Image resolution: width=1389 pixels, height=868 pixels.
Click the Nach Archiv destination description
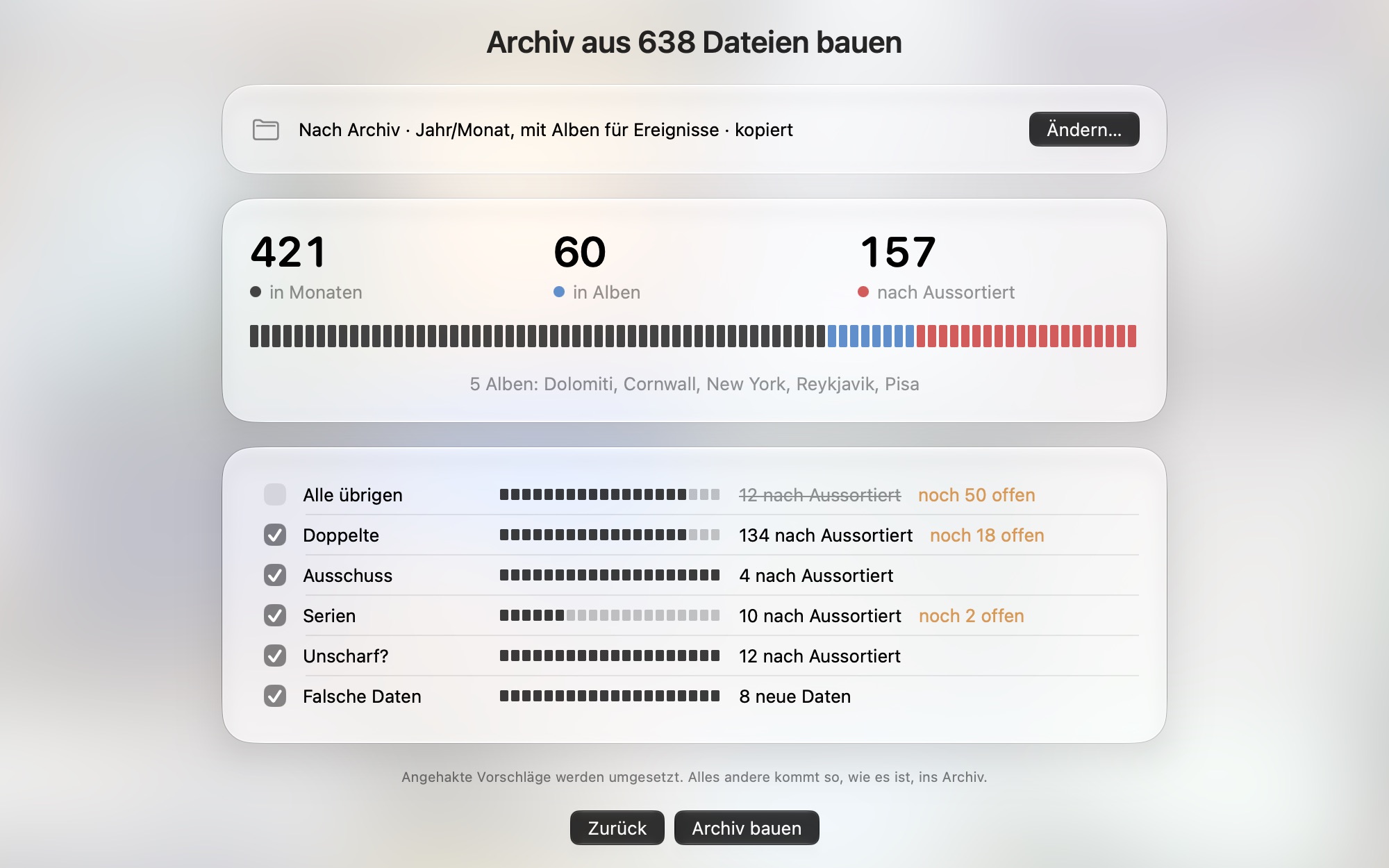click(546, 130)
